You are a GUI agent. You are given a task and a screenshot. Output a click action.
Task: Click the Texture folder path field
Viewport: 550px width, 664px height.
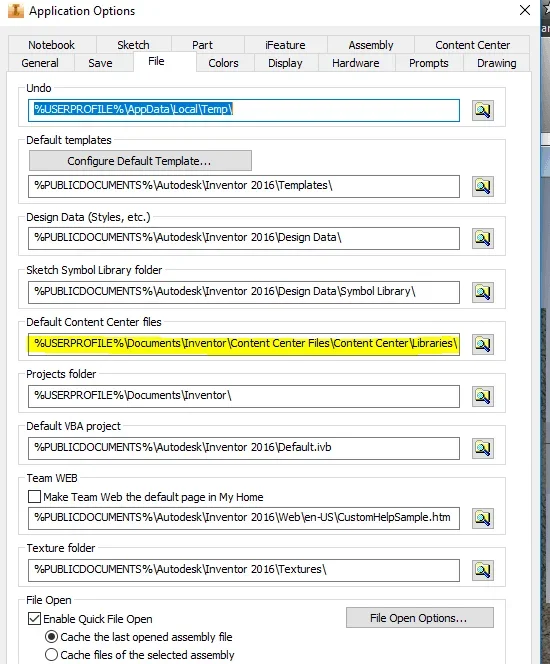(x=244, y=570)
